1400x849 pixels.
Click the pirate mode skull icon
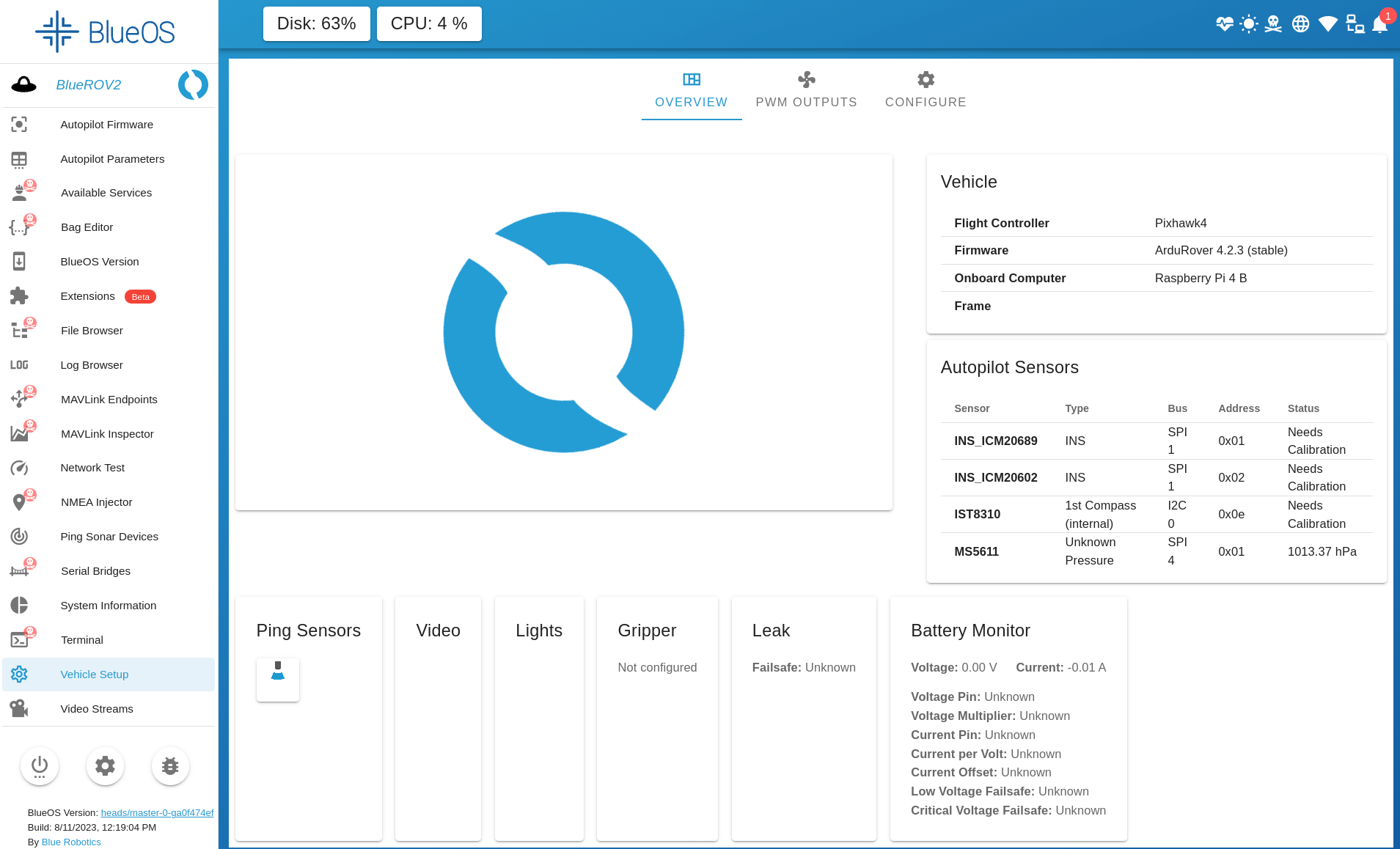[1274, 23]
